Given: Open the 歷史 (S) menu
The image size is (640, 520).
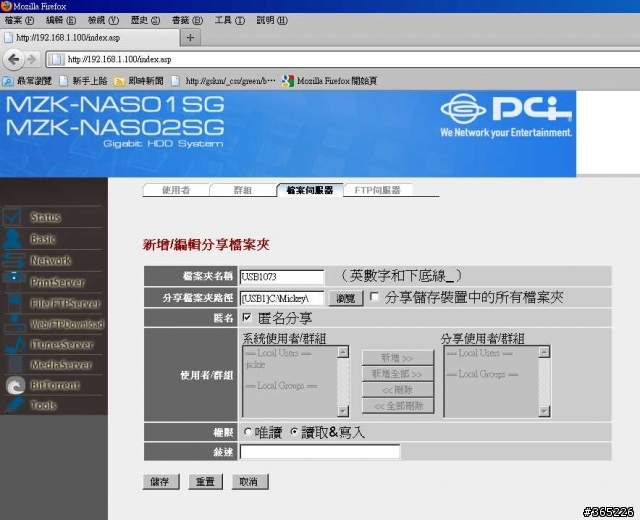Looking at the screenshot, I should pos(145,20).
